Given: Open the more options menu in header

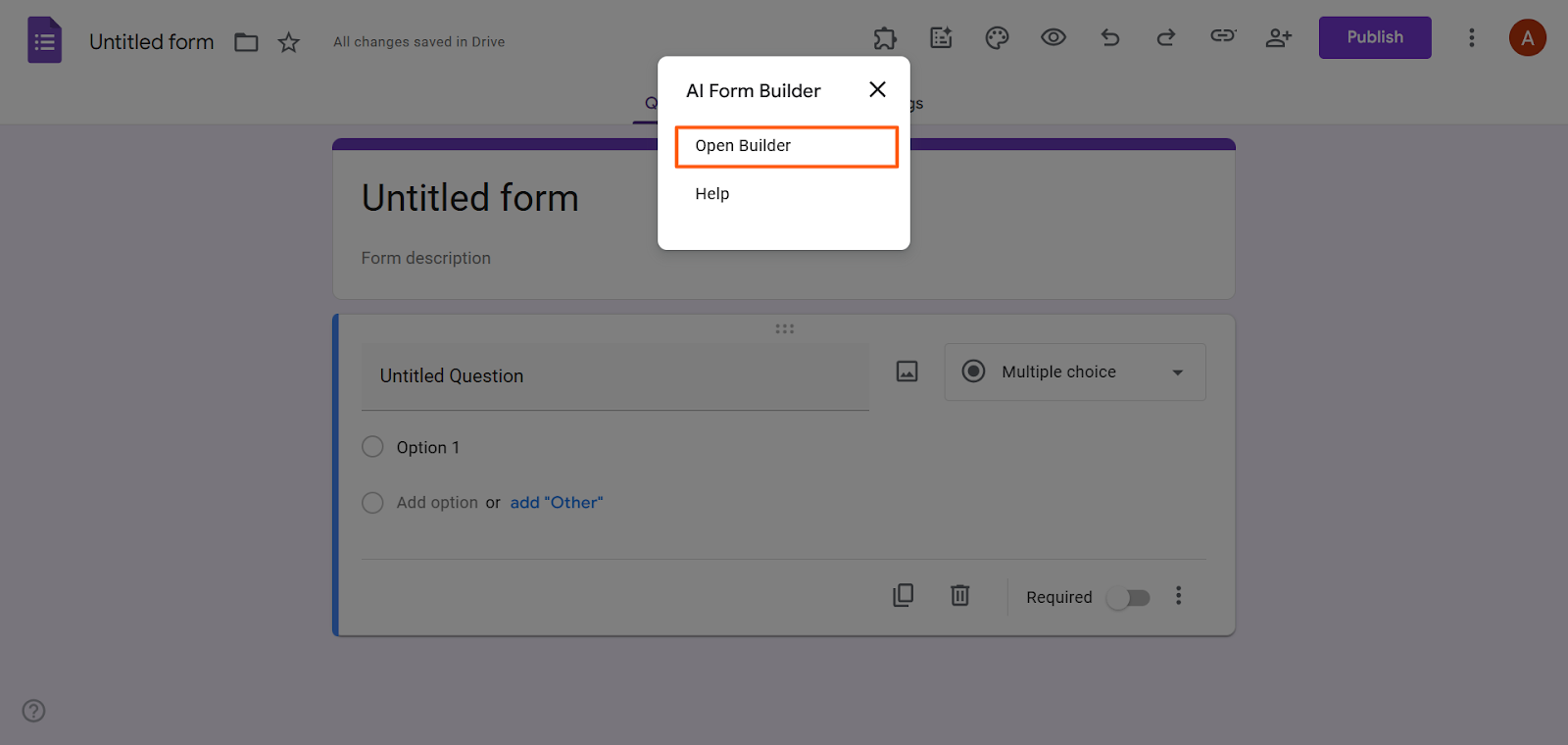Looking at the screenshot, I should (x=1471, y=37).
